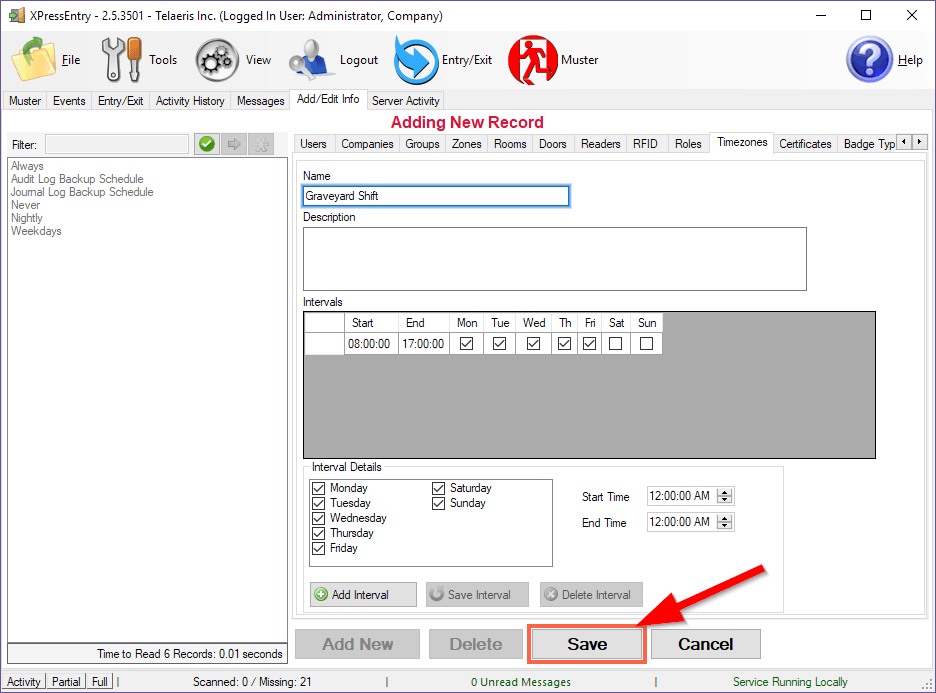Open the Activity History tab
This screenshot has height=693, width=936.
[190, 101]
